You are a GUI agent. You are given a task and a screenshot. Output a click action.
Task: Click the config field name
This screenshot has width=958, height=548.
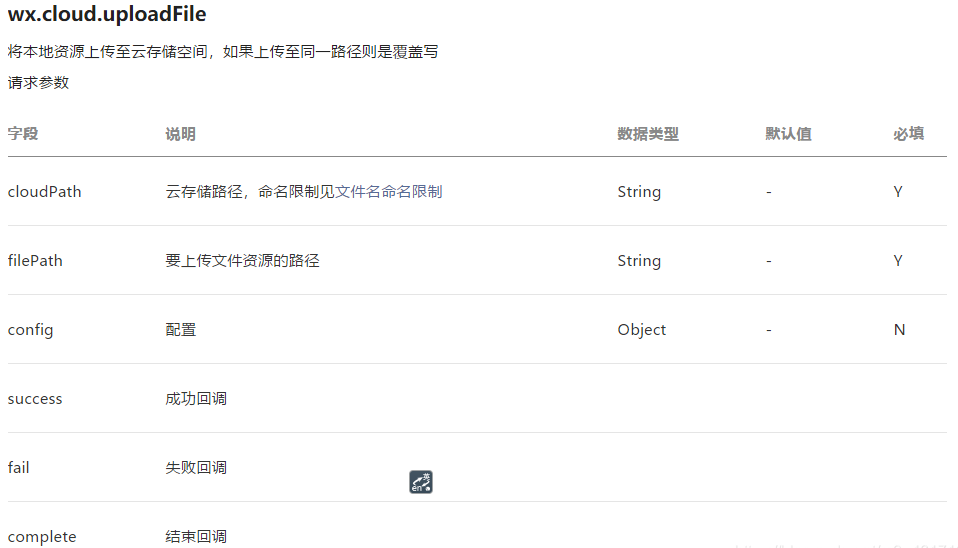[x=30, y=330]
